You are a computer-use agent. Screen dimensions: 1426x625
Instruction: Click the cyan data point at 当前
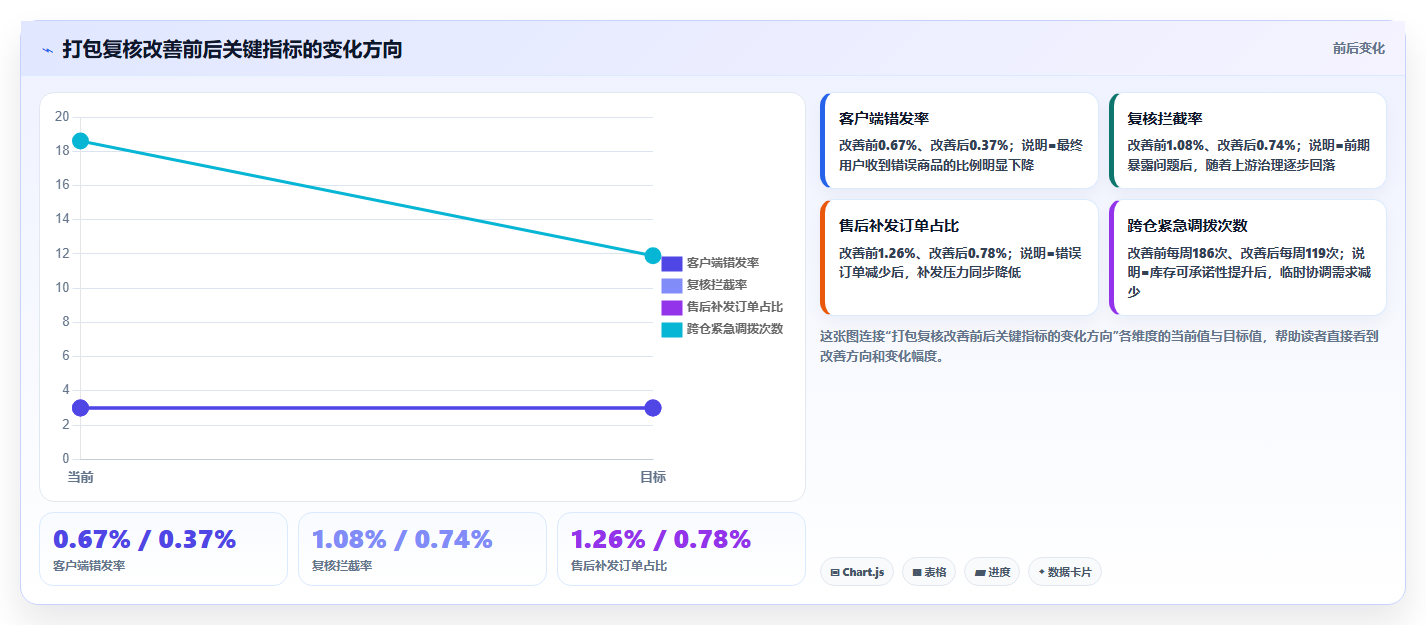point(80,141)
